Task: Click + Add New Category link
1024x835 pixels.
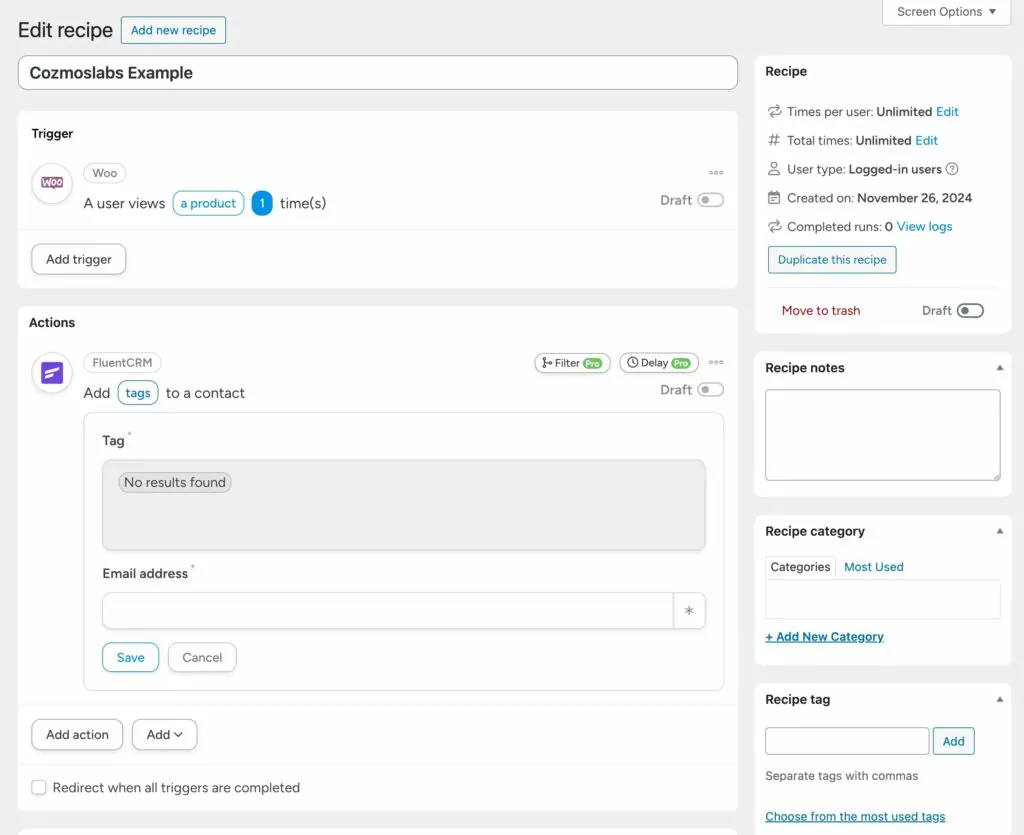Action: point(824,637)
